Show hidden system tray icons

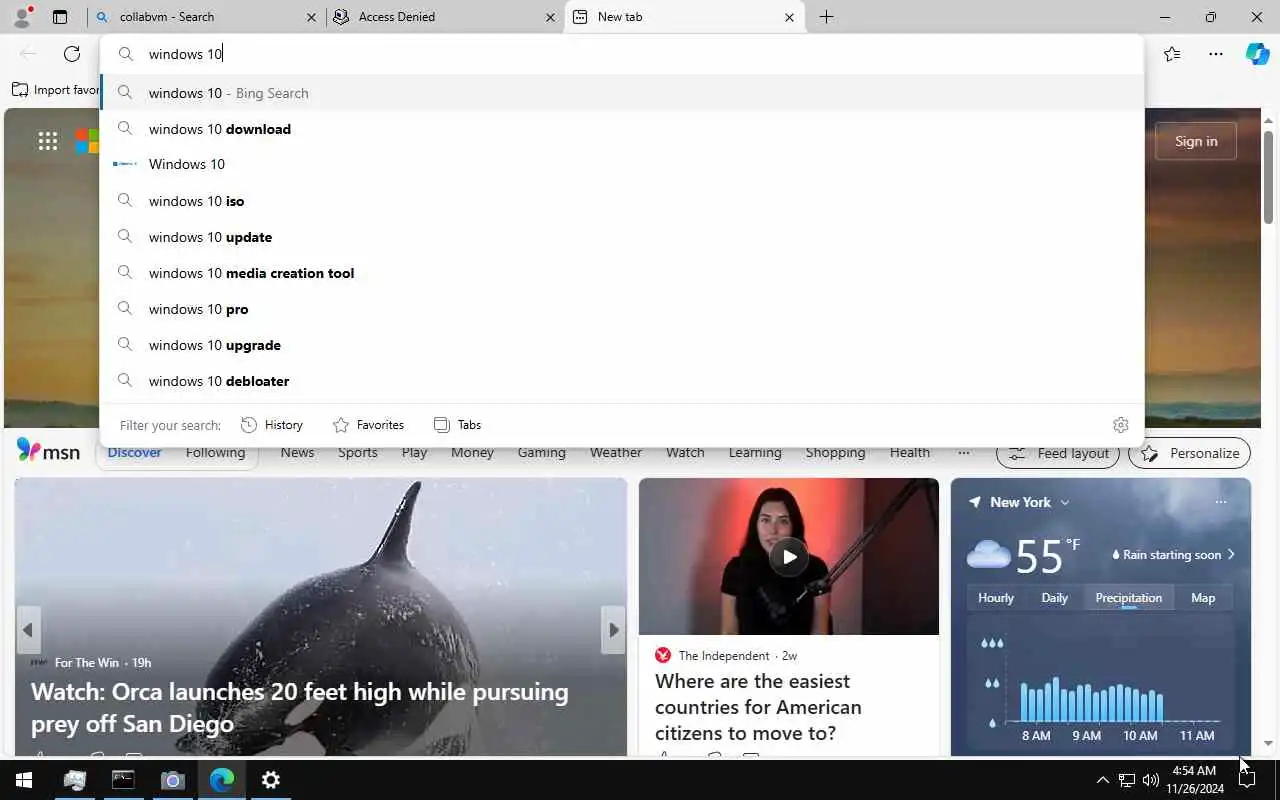[1102, 780]
